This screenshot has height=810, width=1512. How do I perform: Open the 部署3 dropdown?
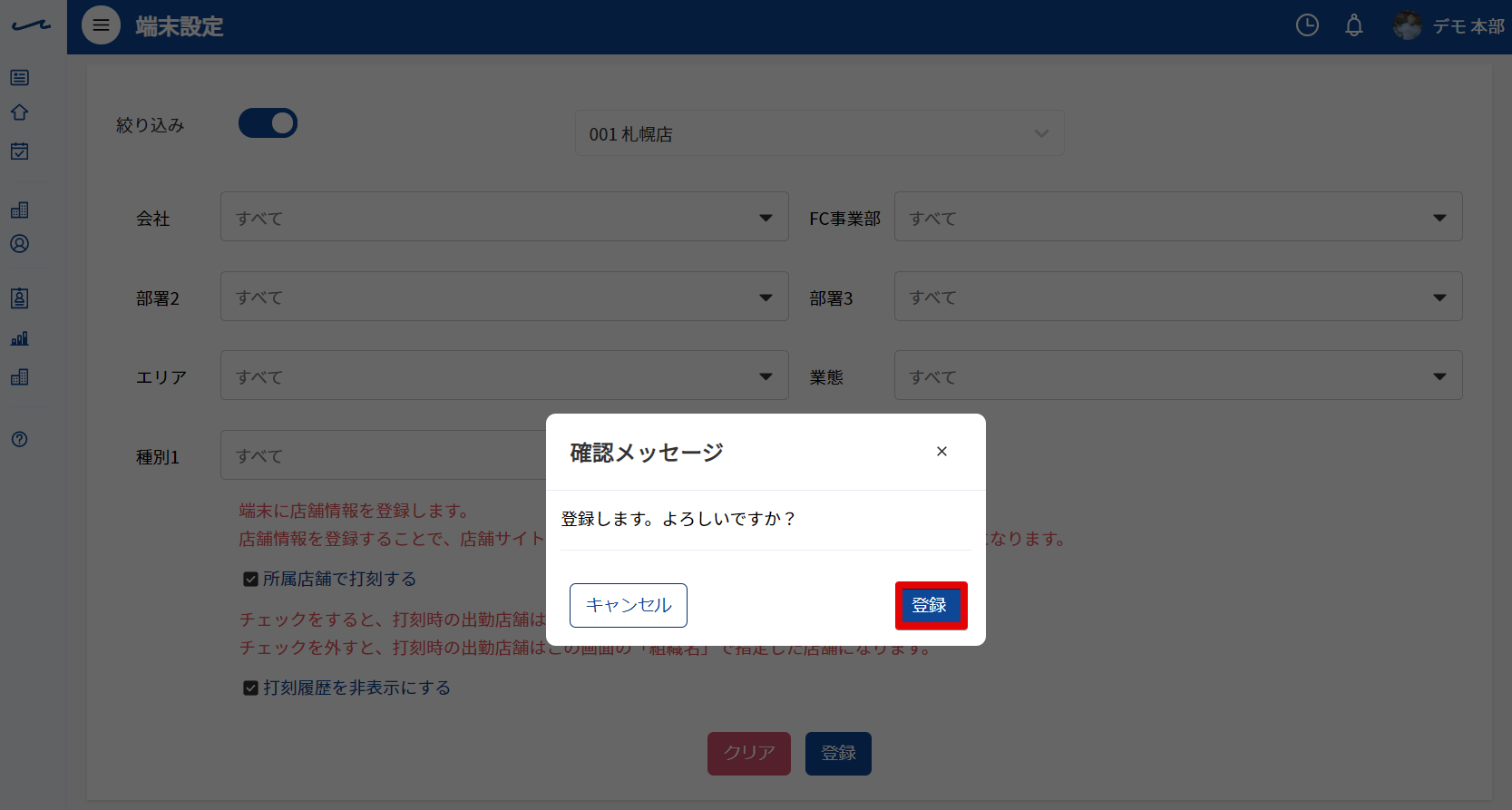pyautogui.click(x=1178, y=297)
